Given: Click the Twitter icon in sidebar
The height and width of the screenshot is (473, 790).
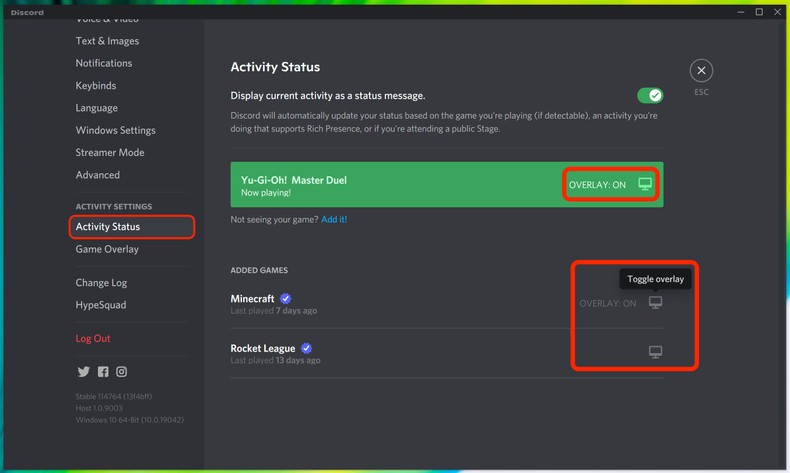Looking at the screenshot, I should click(x=83, y=372).
